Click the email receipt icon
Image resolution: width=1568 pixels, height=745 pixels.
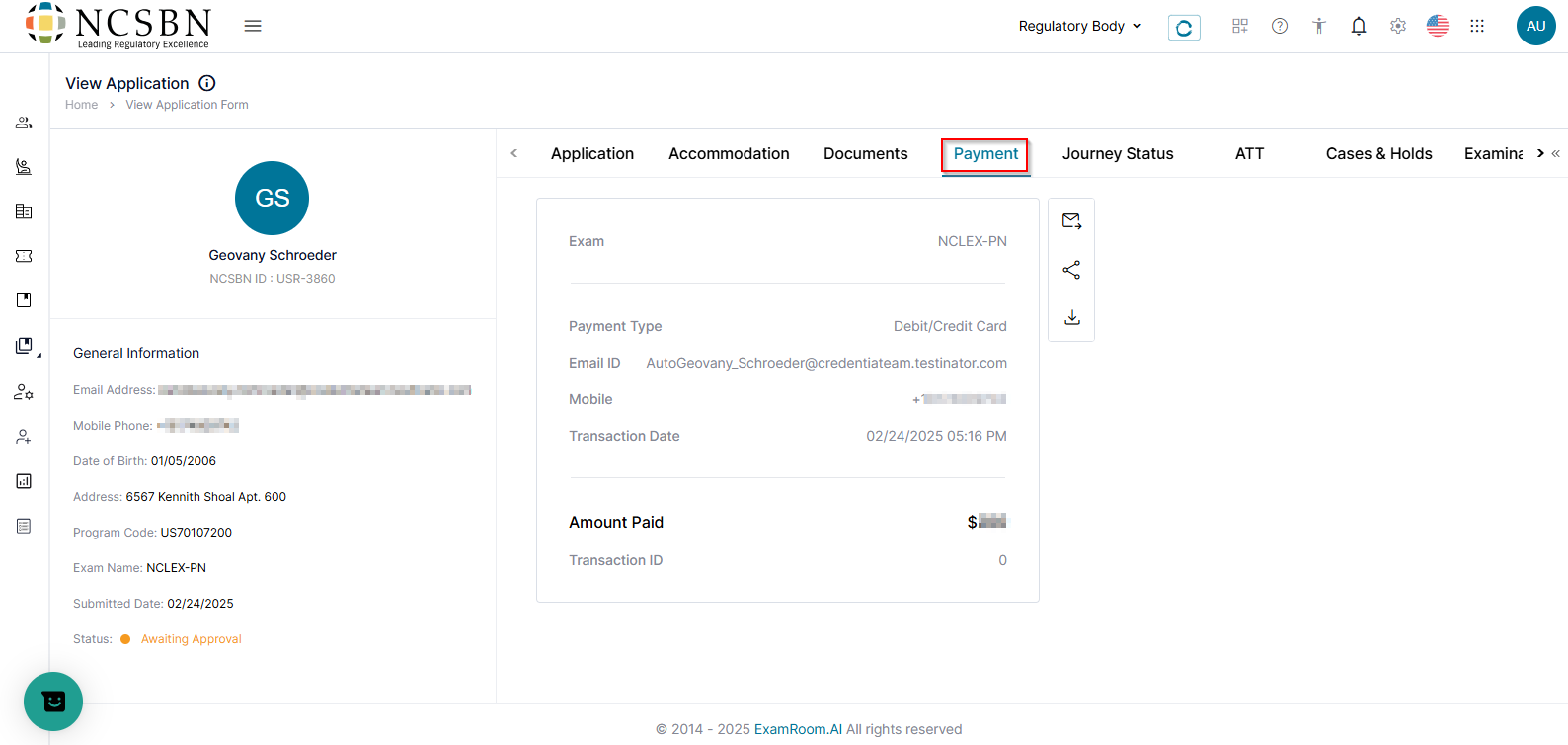[1071, 221]
